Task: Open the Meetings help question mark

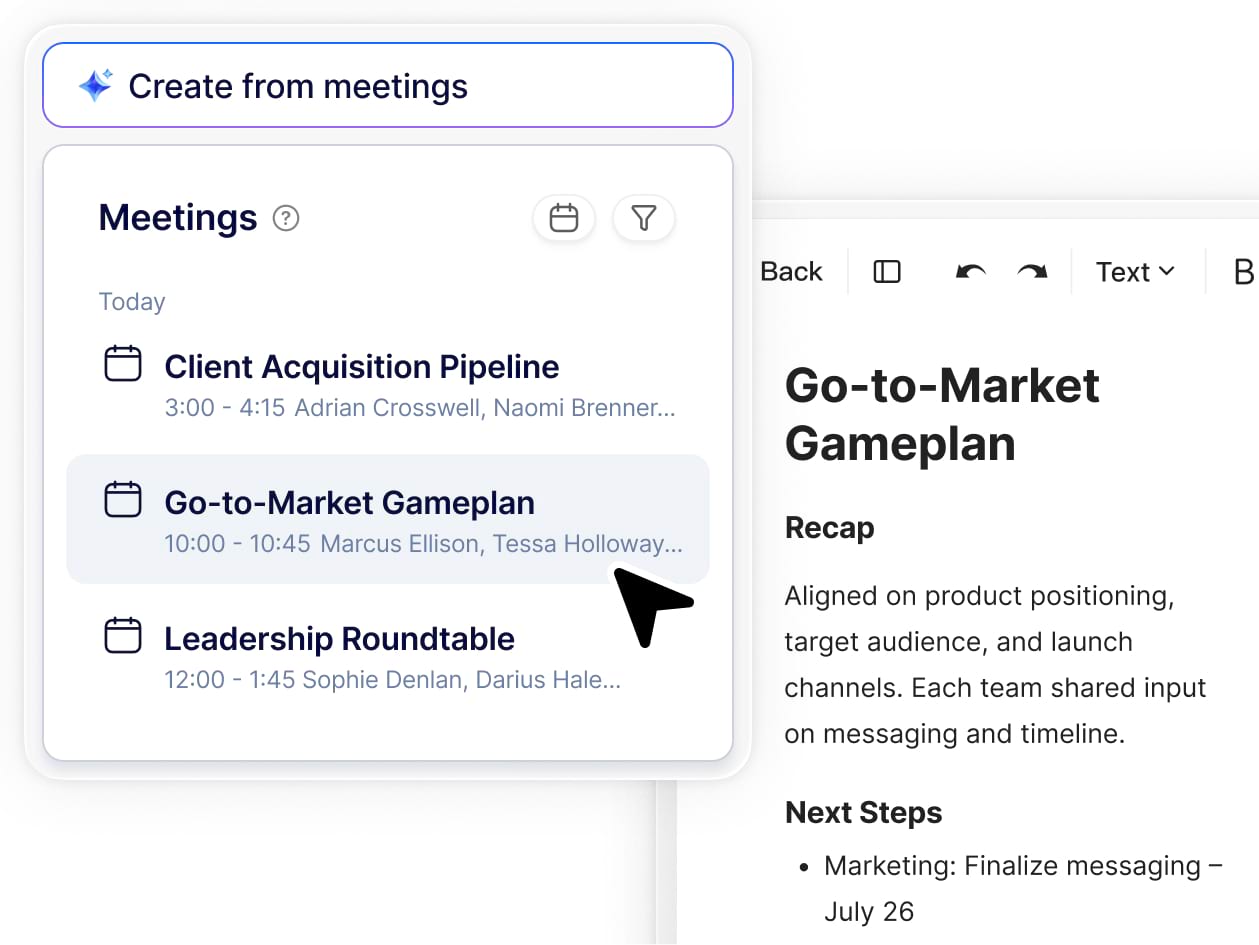Action: [x=286, y=218]
